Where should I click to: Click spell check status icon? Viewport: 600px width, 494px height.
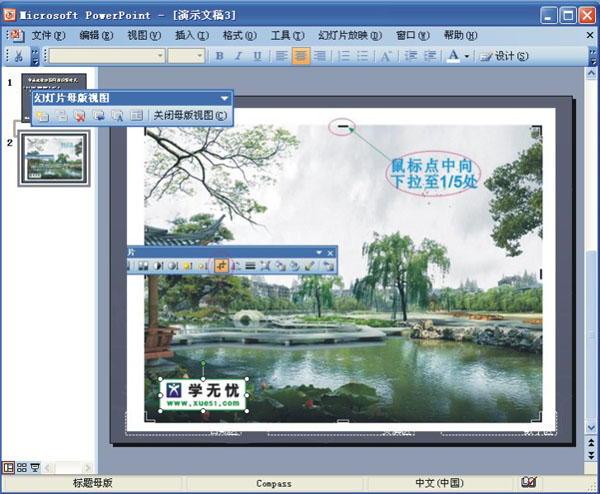pyautogui.click(x=529, y=483)
